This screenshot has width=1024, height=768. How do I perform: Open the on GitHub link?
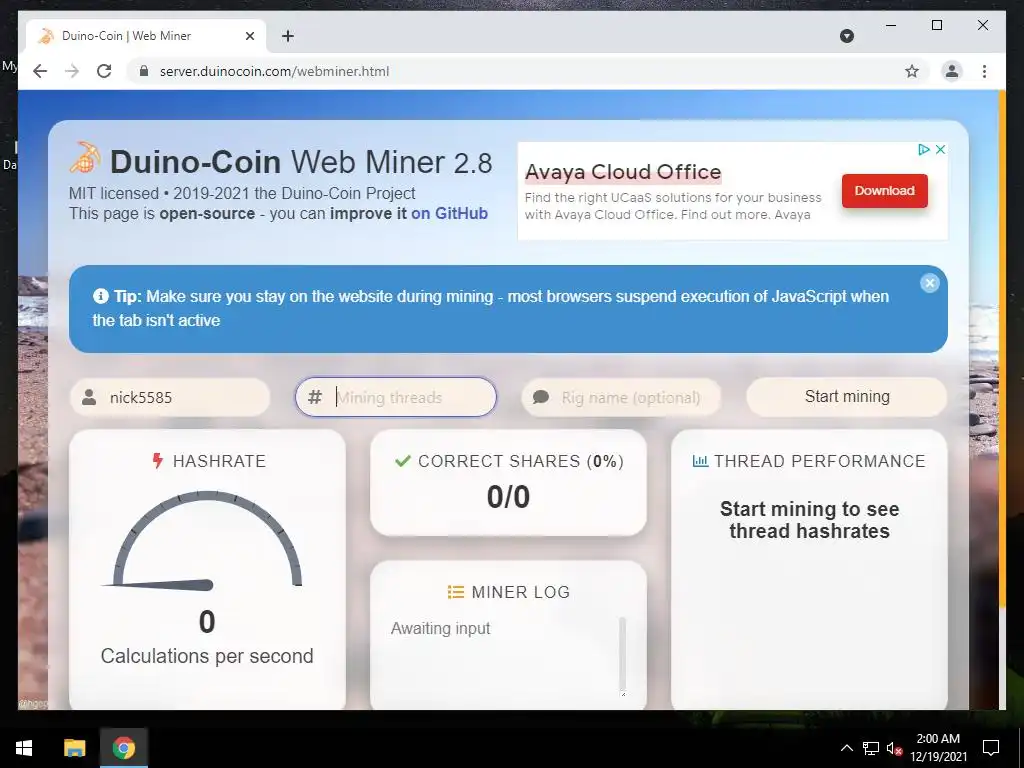[449, 214]
